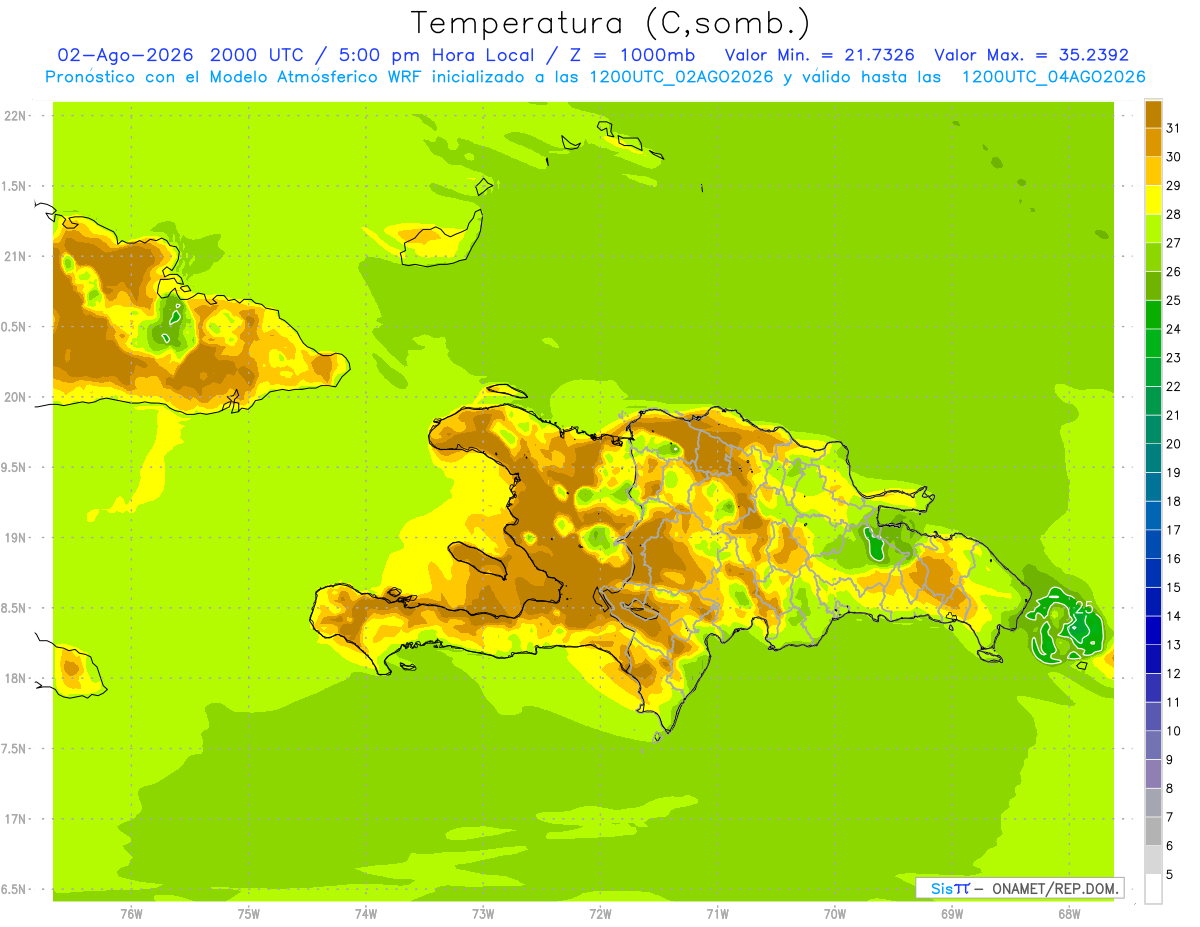Select the date text "02-Ago-2026"
The image size is (1200, 927).
(x=125, y=55)
